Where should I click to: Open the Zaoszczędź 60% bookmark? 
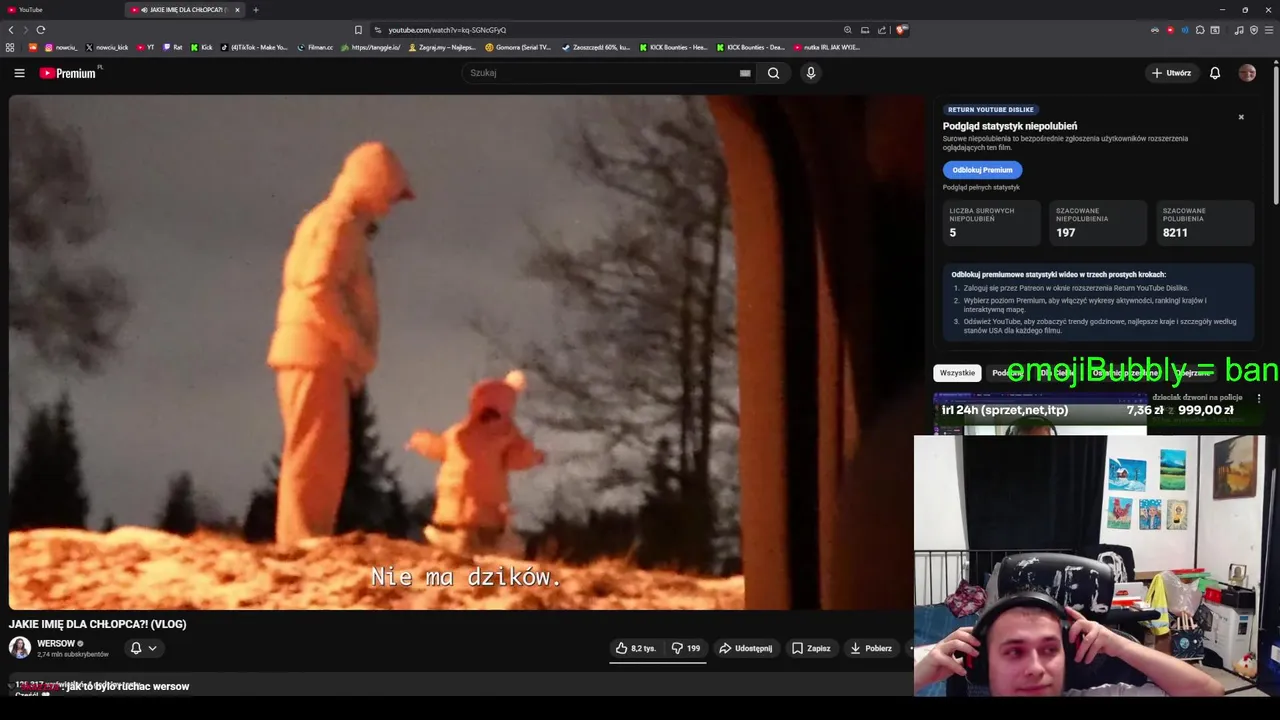(x=596, y=47)
